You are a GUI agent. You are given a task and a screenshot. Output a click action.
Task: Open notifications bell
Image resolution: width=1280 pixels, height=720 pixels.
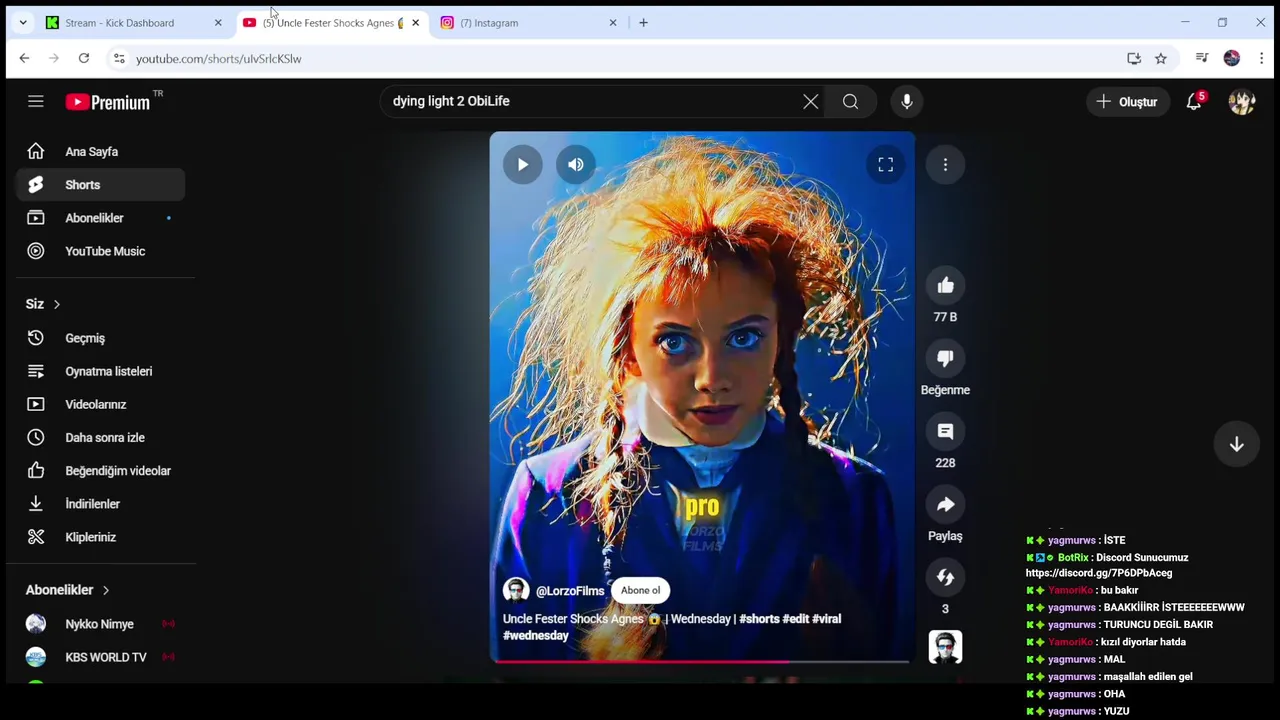[x=1194, y=101]
